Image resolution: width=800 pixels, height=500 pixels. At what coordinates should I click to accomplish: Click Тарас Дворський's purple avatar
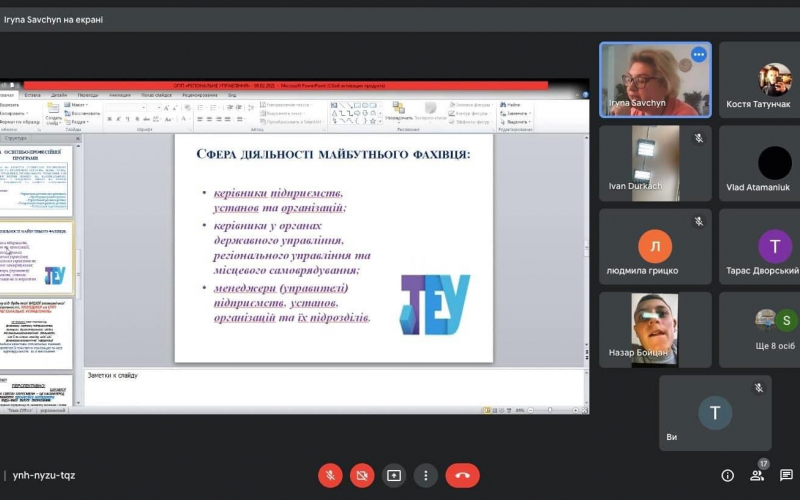click(x=774, y=246)
